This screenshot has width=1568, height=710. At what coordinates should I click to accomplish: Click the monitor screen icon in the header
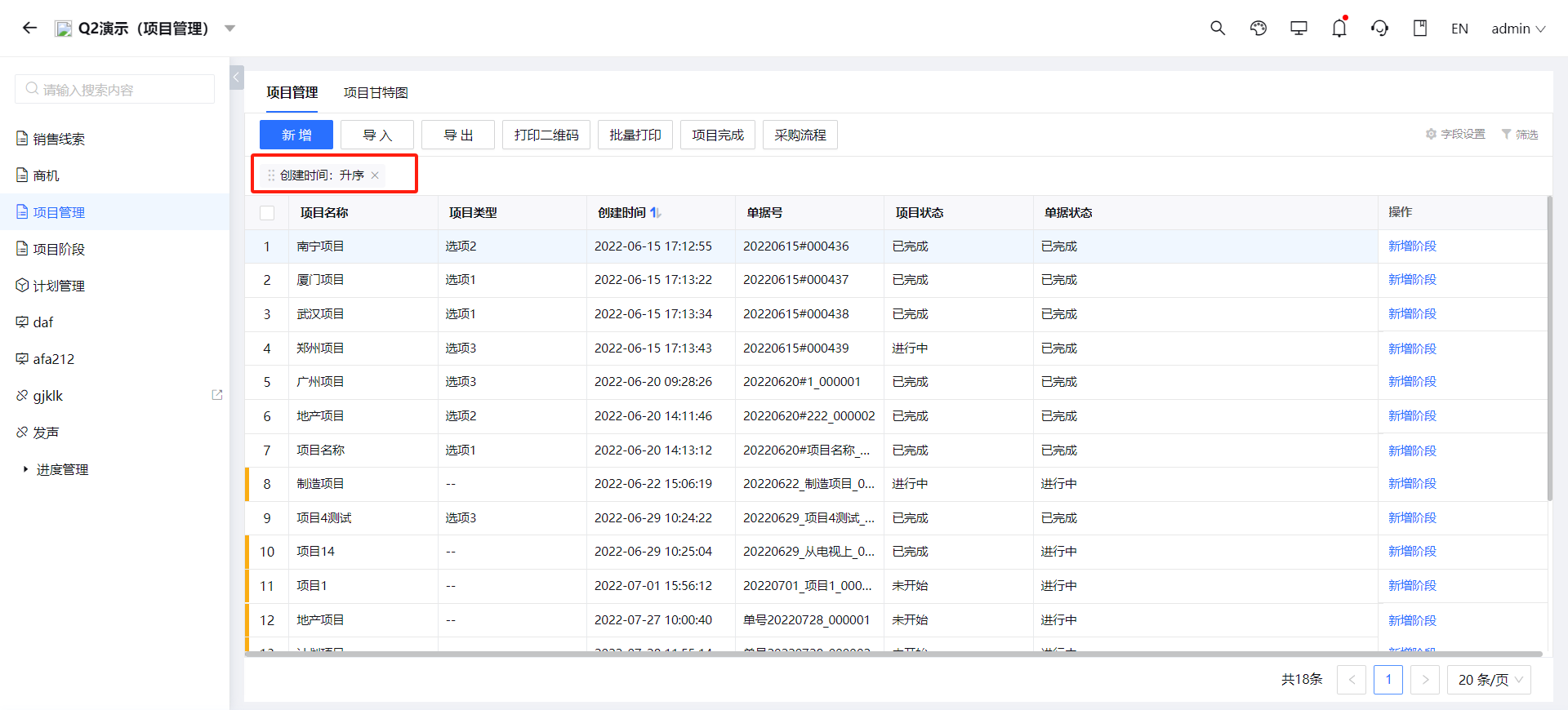[1298, 28]
